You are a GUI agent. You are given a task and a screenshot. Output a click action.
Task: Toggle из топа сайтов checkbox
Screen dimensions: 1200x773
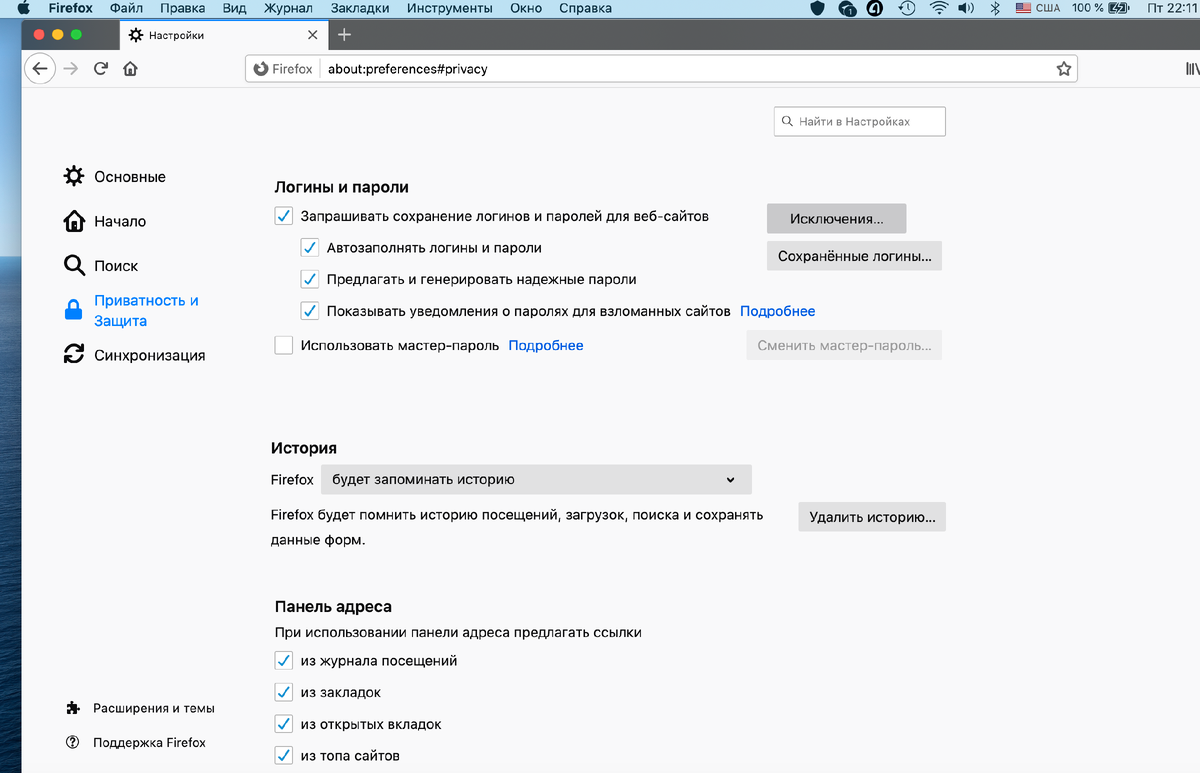tap(284, 755)
